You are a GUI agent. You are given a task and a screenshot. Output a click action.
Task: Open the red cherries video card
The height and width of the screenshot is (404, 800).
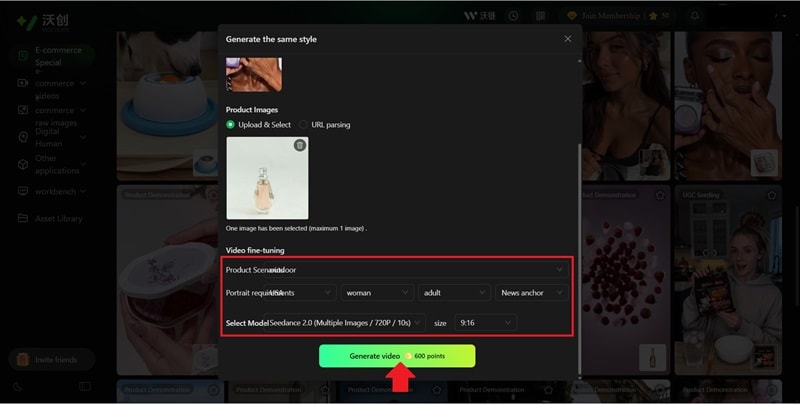pos(626,280)
